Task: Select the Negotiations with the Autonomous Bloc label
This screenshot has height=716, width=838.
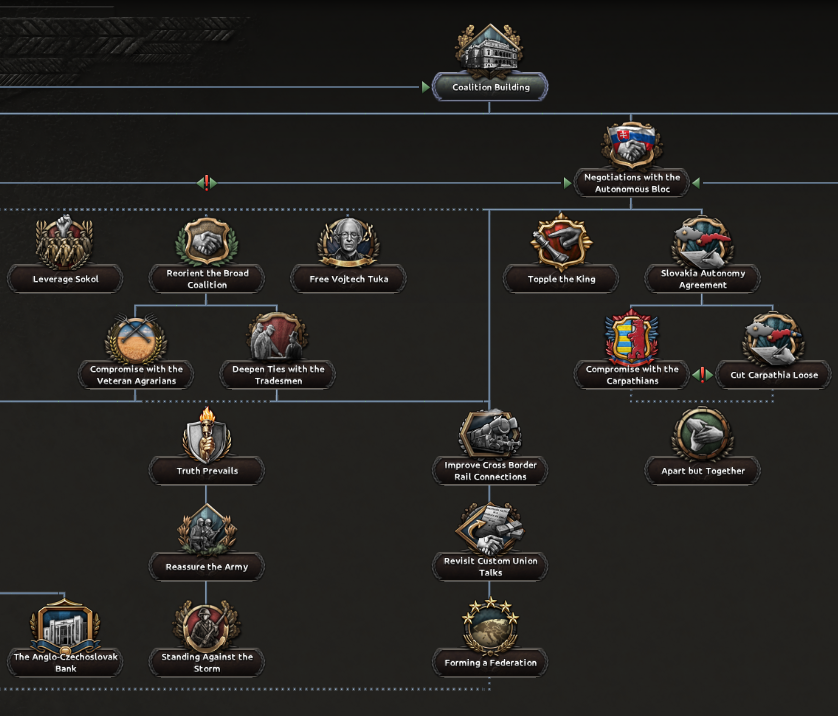Action: tap(632, 183)
